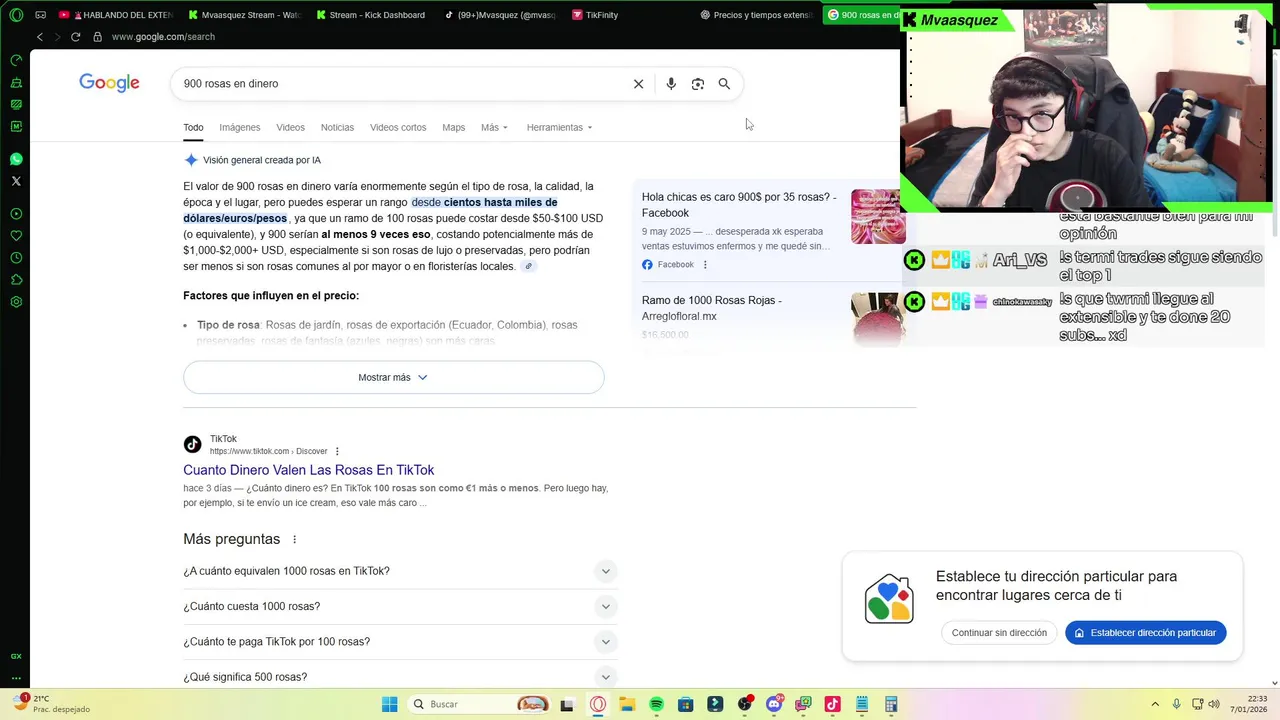This screenshot has height=720, width=1280.
Task: Open GX Control speedometer icon in sidebar
Action: (16, 60)
